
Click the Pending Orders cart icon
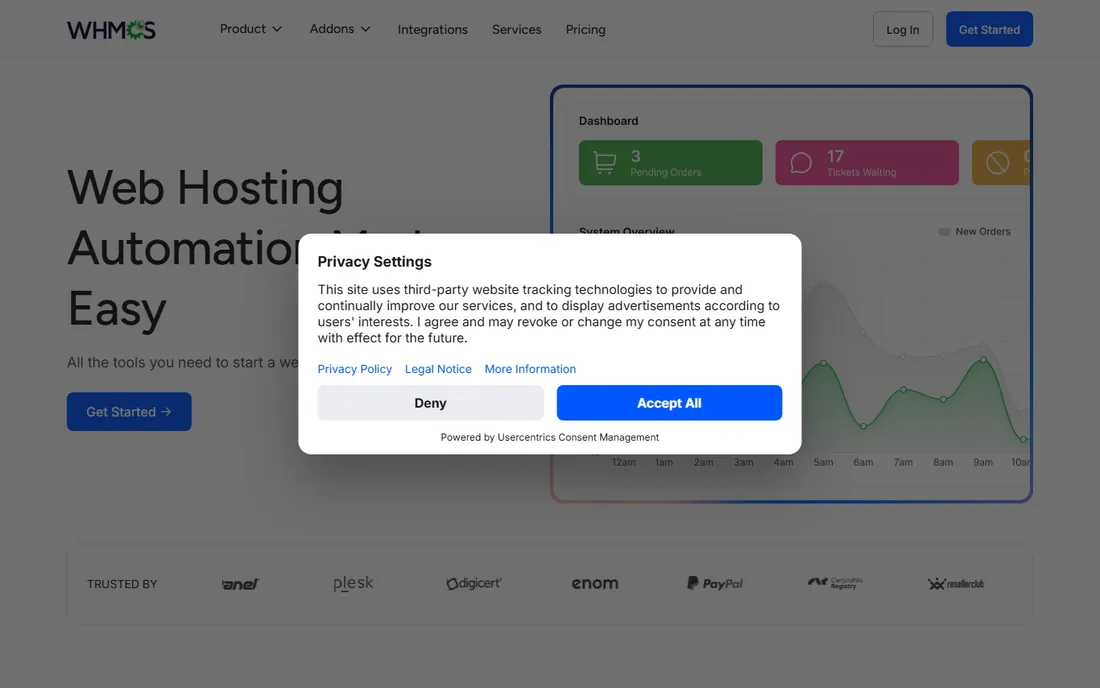[x=604, y=163]
